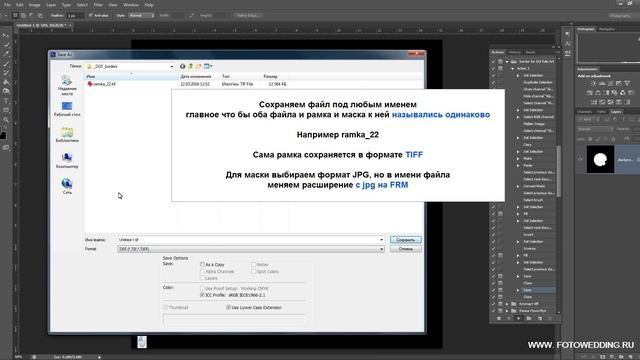Image resolution: width=640 pixels, height=360 pixels.
Task: Add Hue/Saturation adjustment icon
Action: pyautogui.click(x=590, y=93)
